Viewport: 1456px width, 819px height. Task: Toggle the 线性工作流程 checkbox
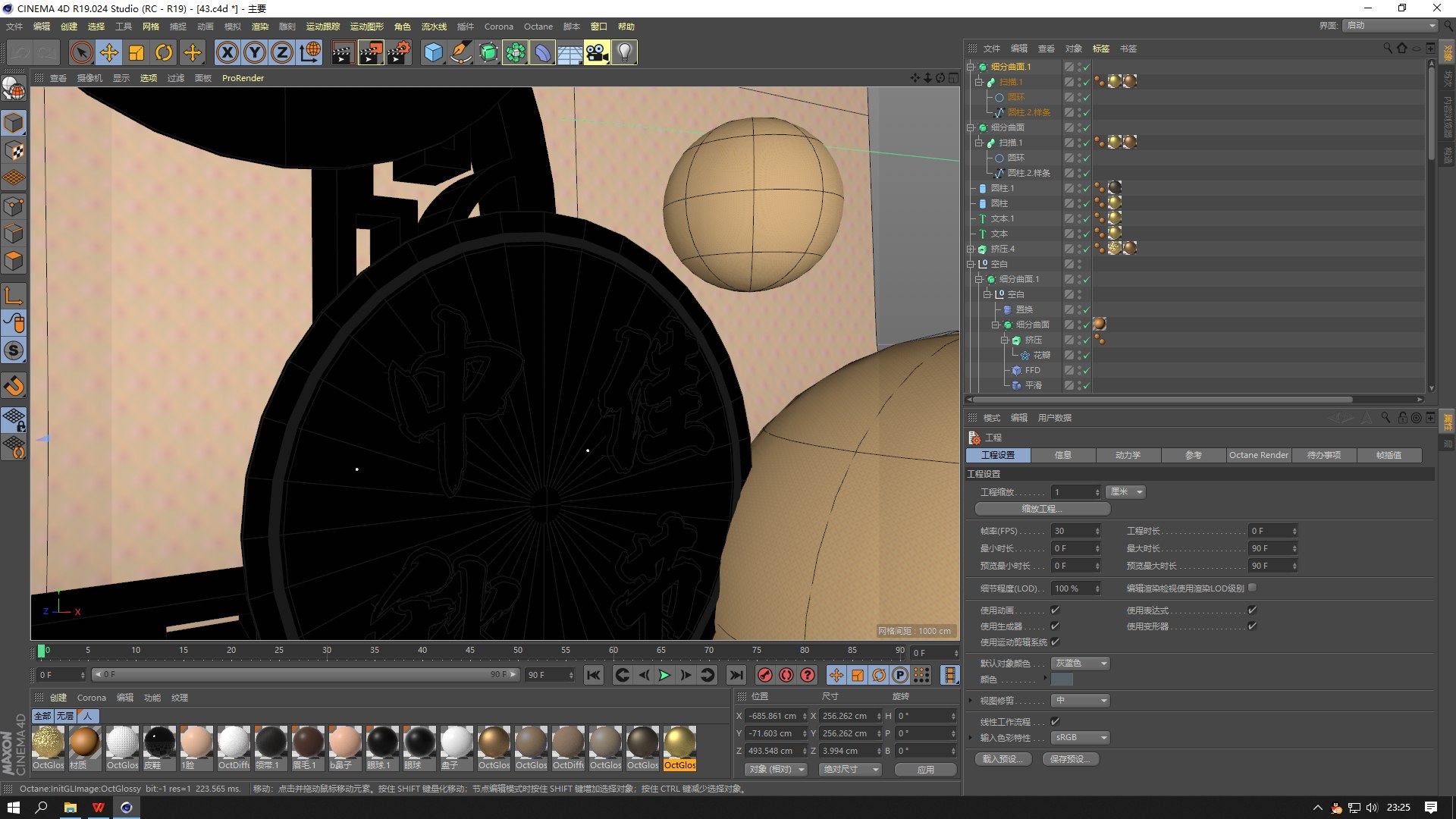click(x=1055, y=721)
